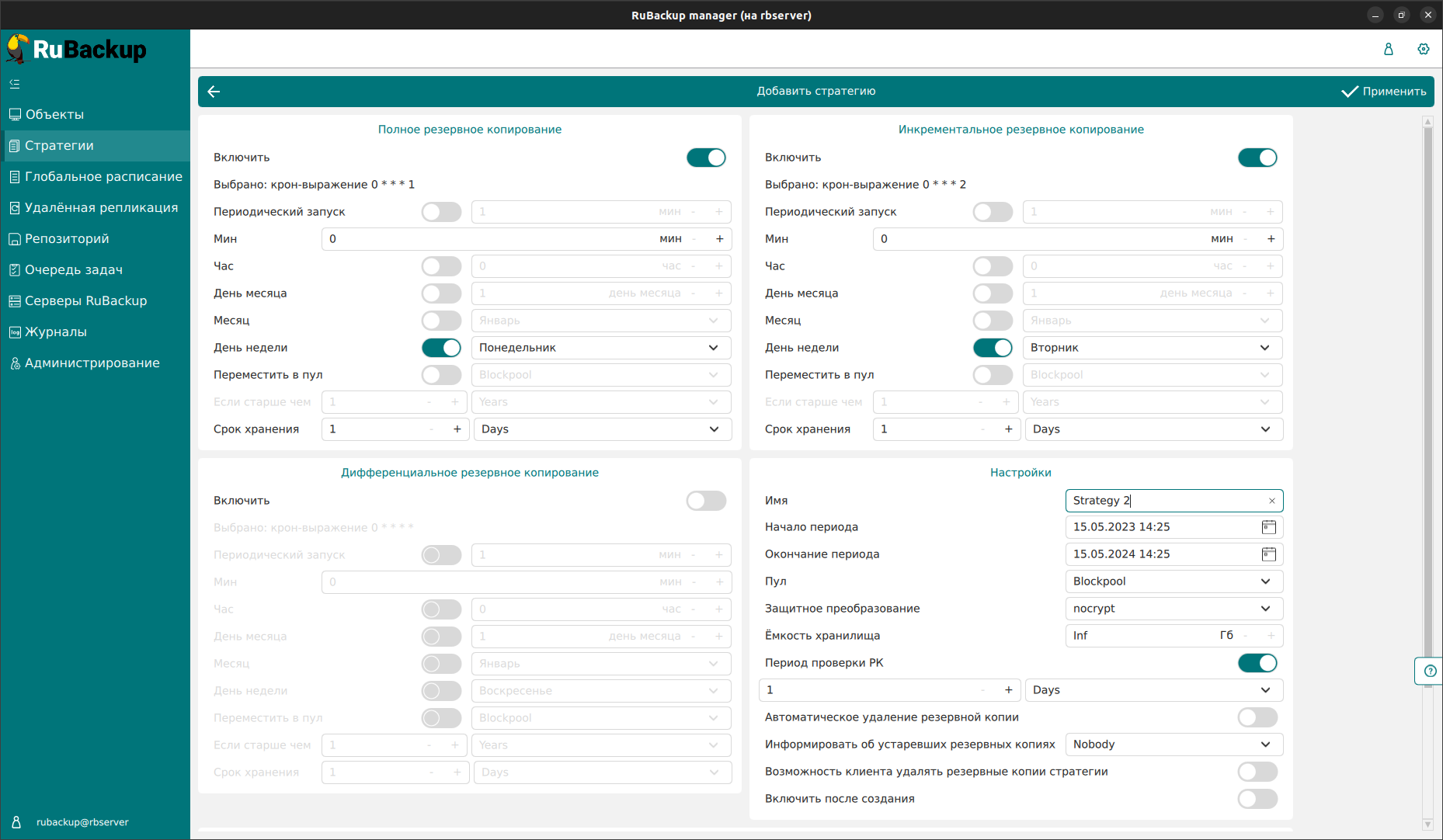This screenshot has width=1443, height=840.
Task: Click the back arrow icon in header
Action: [x=214, y=92]
